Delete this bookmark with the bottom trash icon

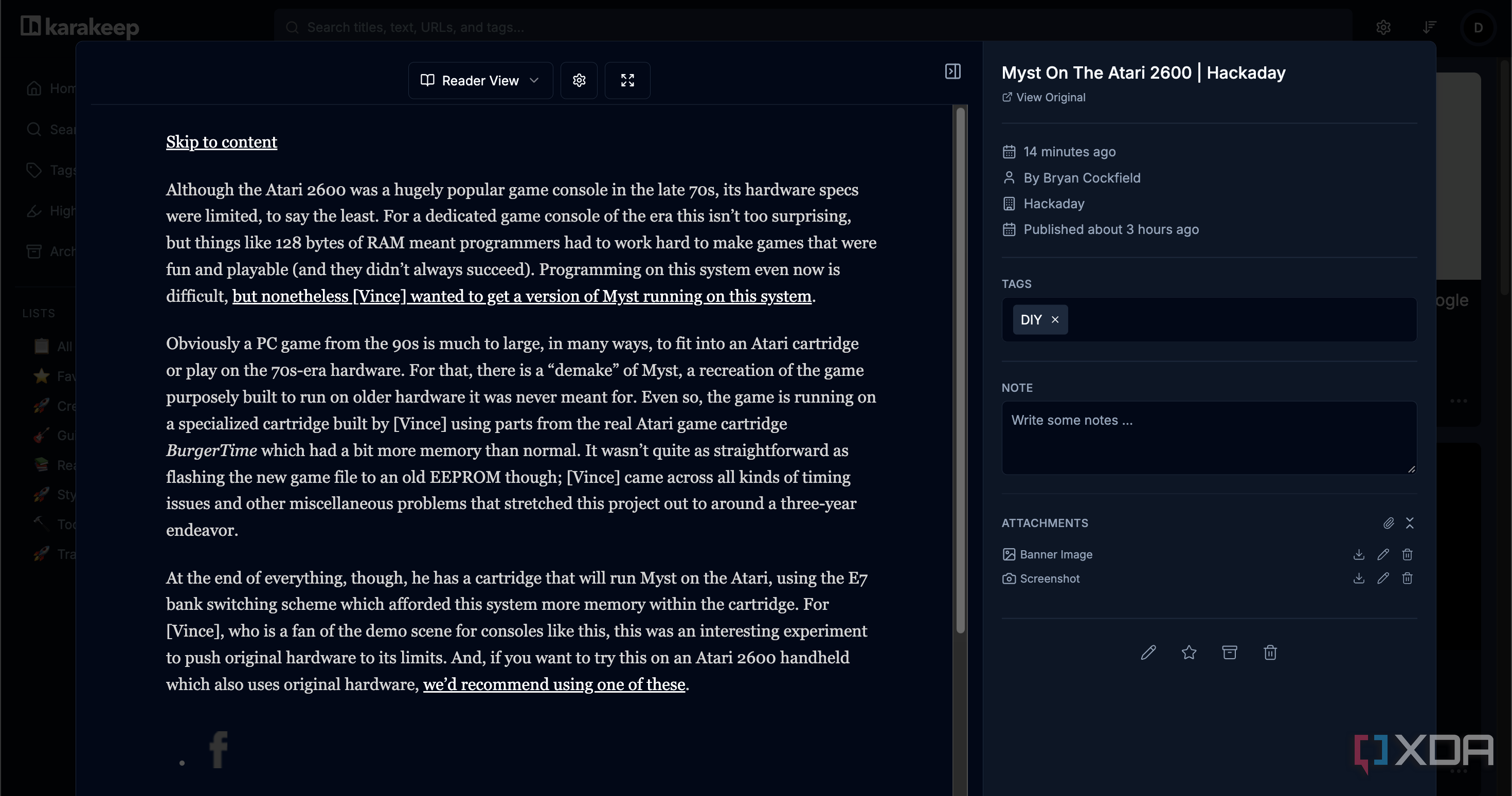1270,652
